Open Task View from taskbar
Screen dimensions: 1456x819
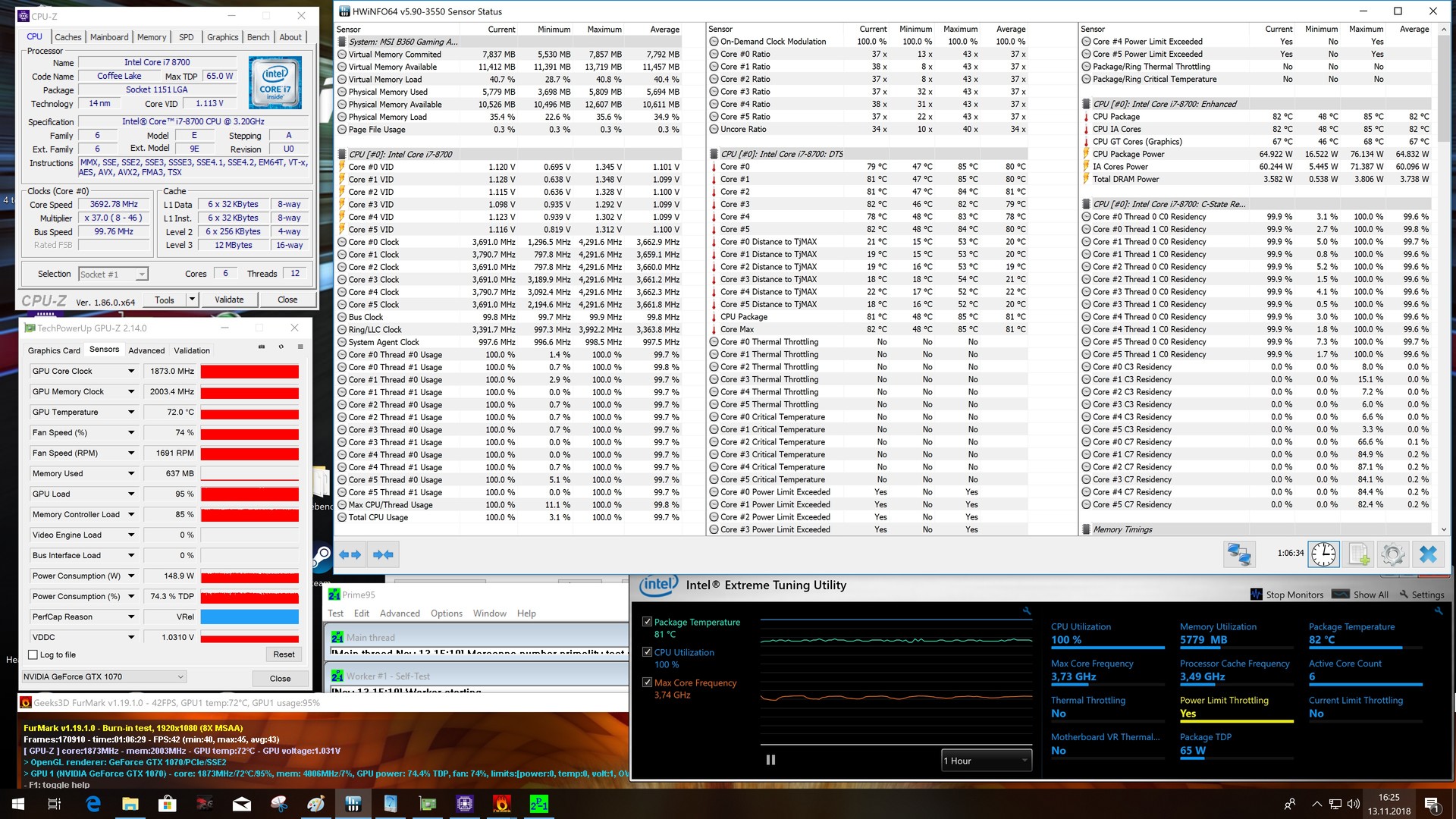point(55,804)
